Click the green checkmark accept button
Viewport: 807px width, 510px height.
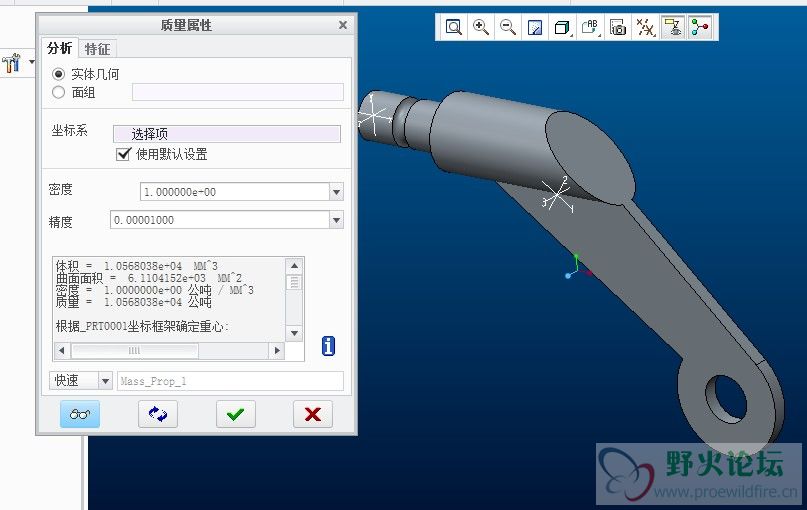(x=236, y=414)
